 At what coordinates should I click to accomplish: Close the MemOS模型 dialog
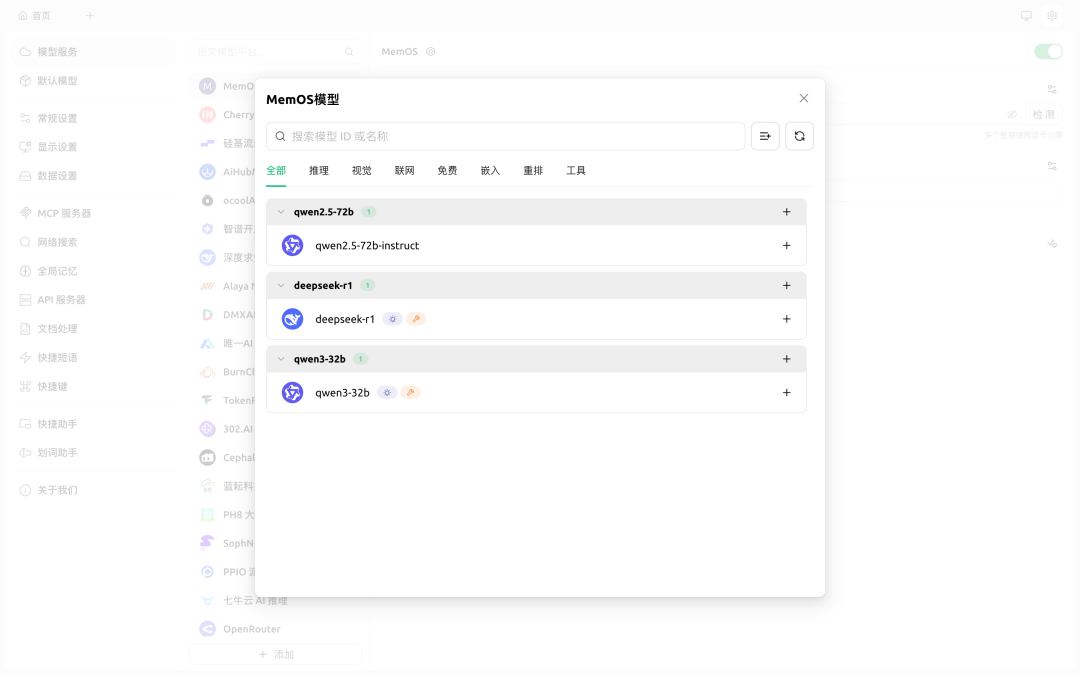tap(804, 98)
